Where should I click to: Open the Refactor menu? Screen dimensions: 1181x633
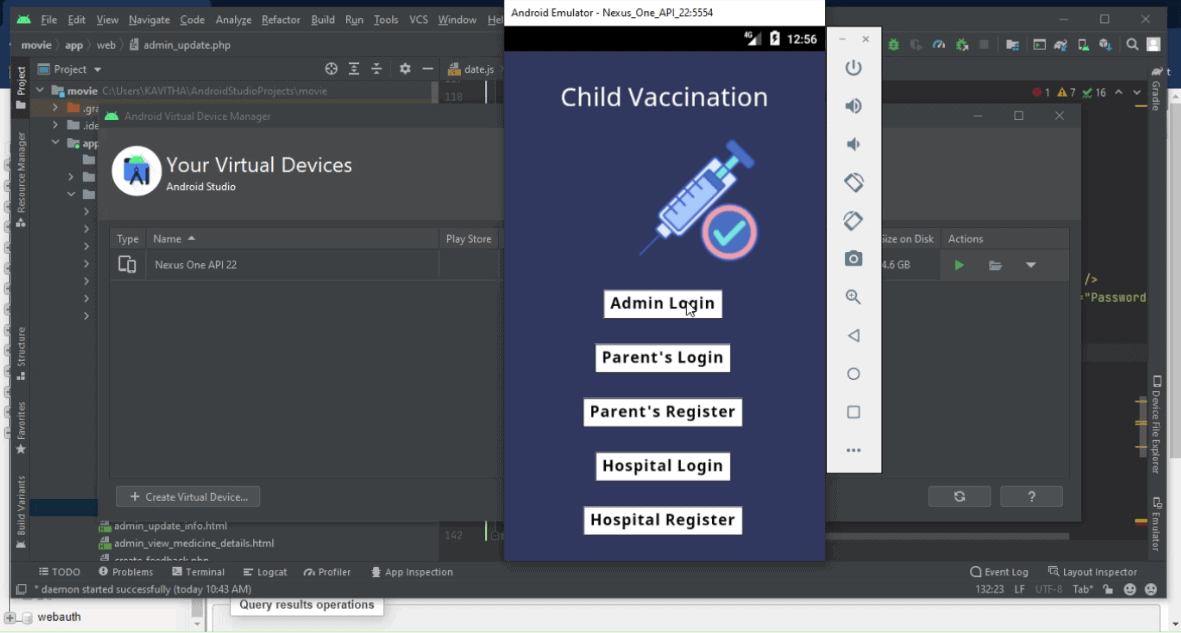(280, 19)
